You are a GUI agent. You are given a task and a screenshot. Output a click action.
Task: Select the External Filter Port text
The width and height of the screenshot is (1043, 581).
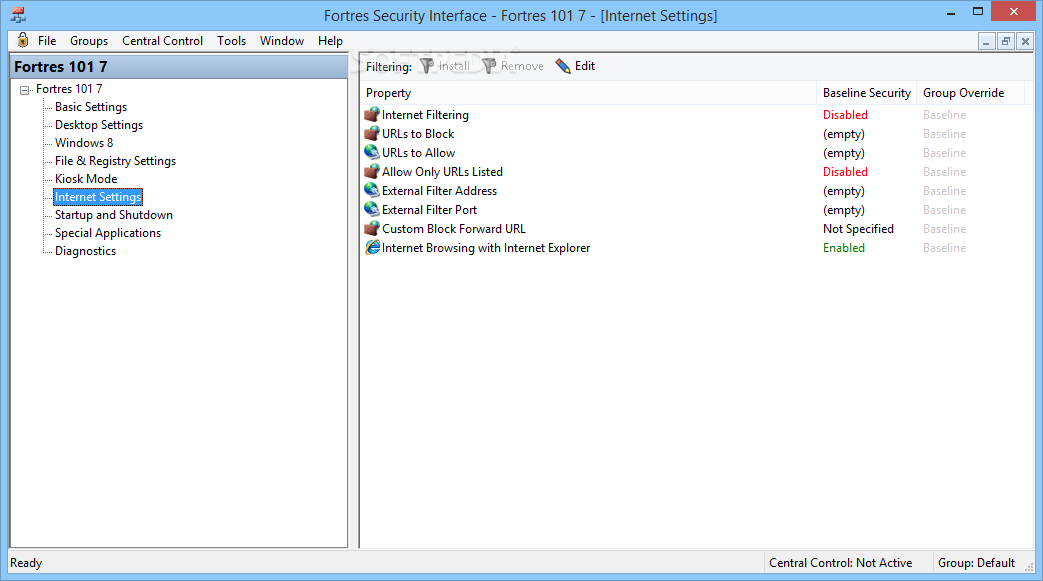point(429,210)
